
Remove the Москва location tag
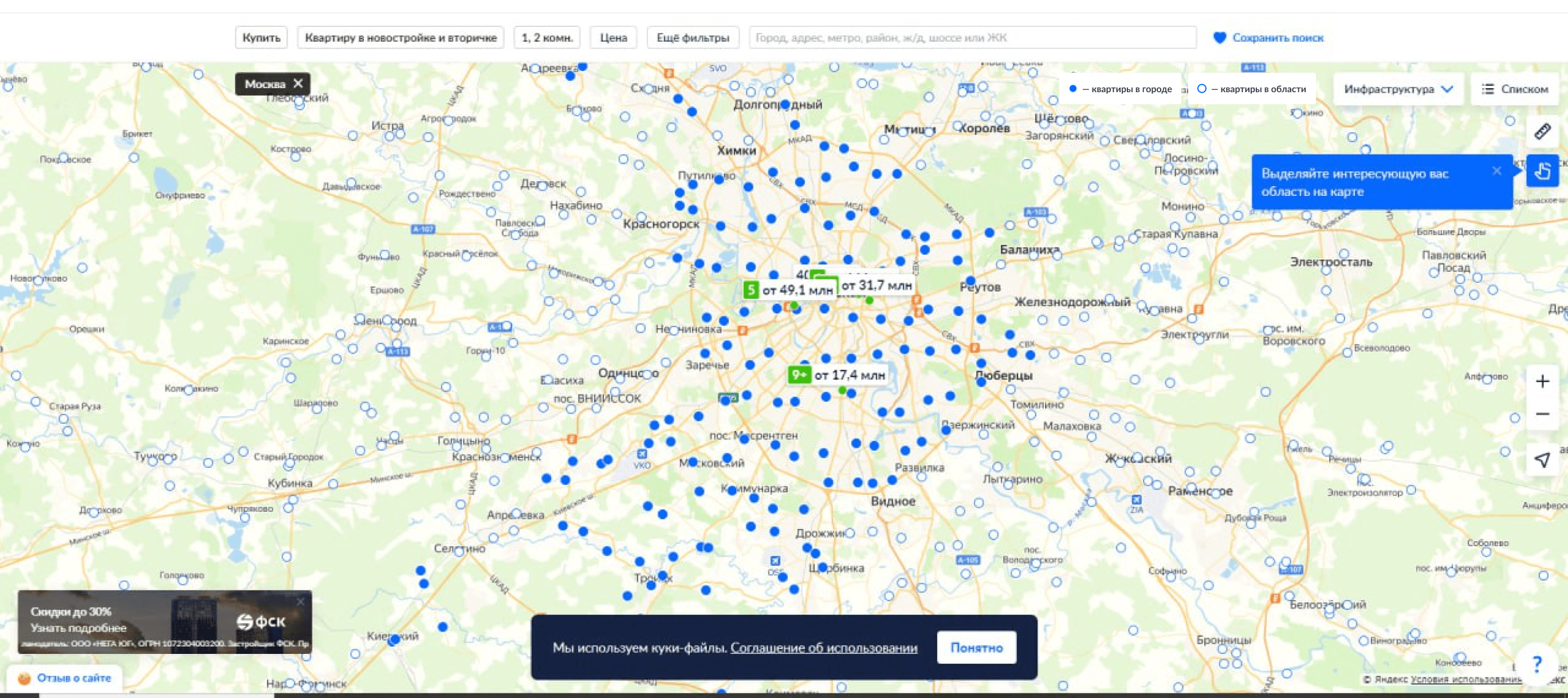click(298, 84)
